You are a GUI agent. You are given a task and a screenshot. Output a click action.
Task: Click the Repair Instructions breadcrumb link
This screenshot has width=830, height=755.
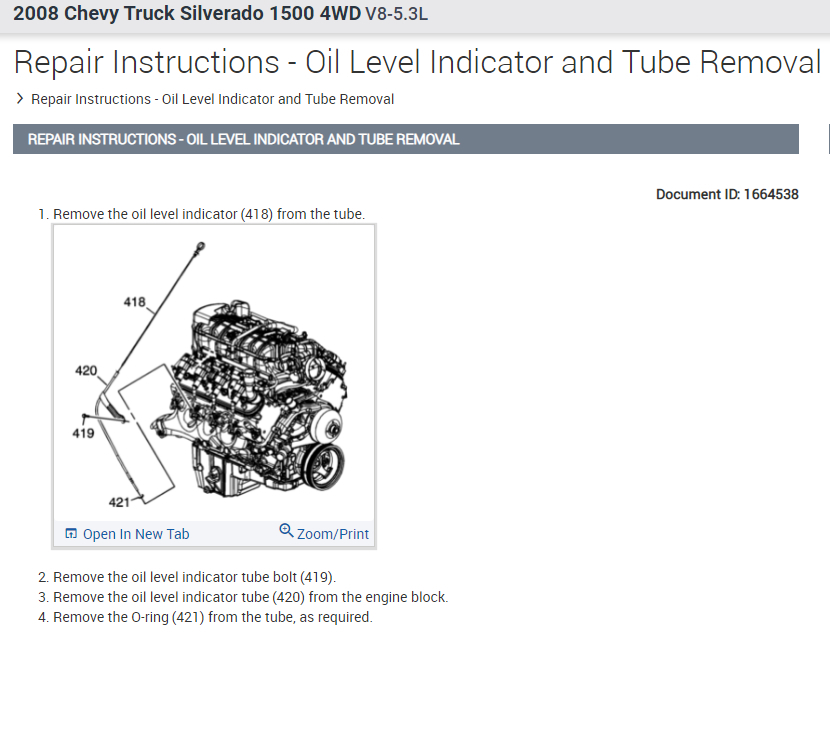[212, 99]
